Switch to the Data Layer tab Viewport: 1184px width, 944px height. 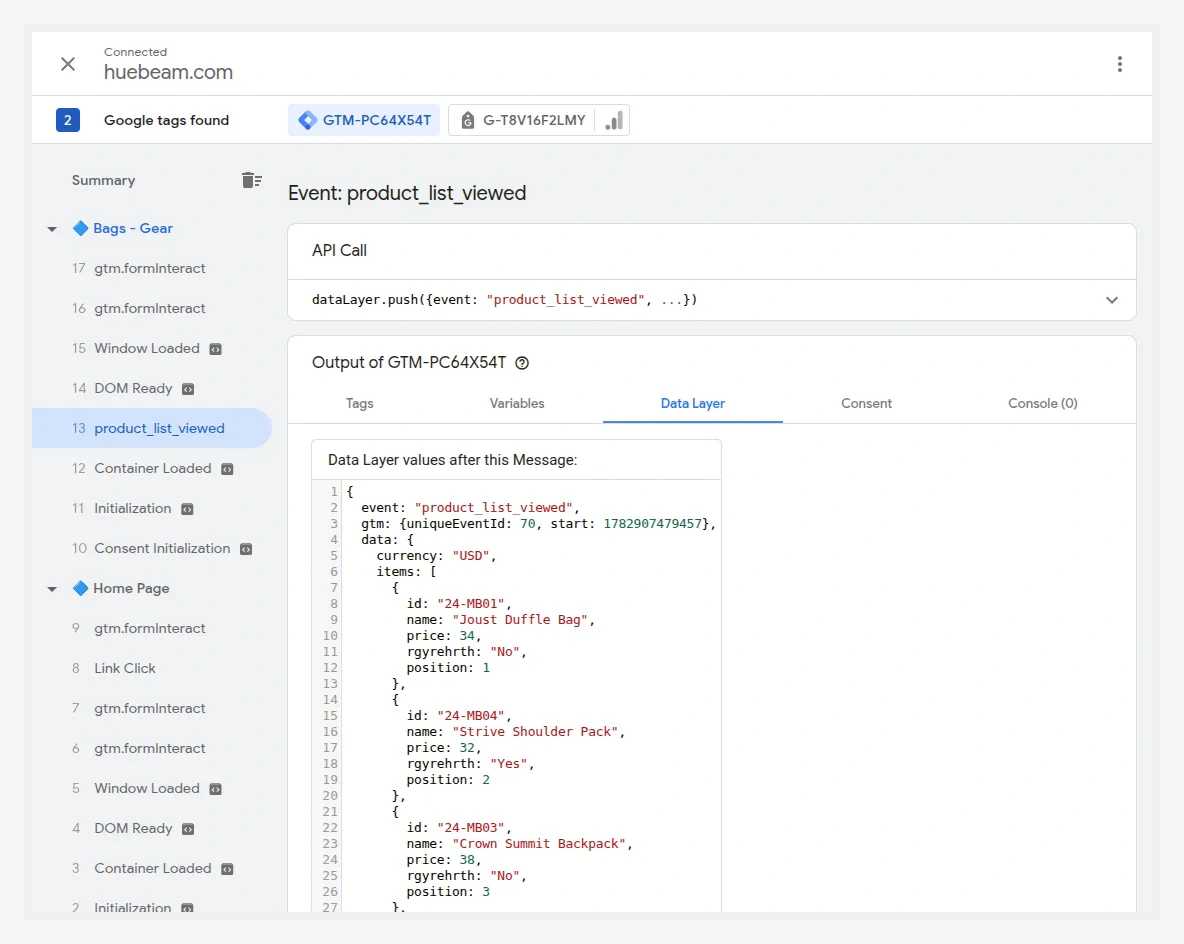692,403
